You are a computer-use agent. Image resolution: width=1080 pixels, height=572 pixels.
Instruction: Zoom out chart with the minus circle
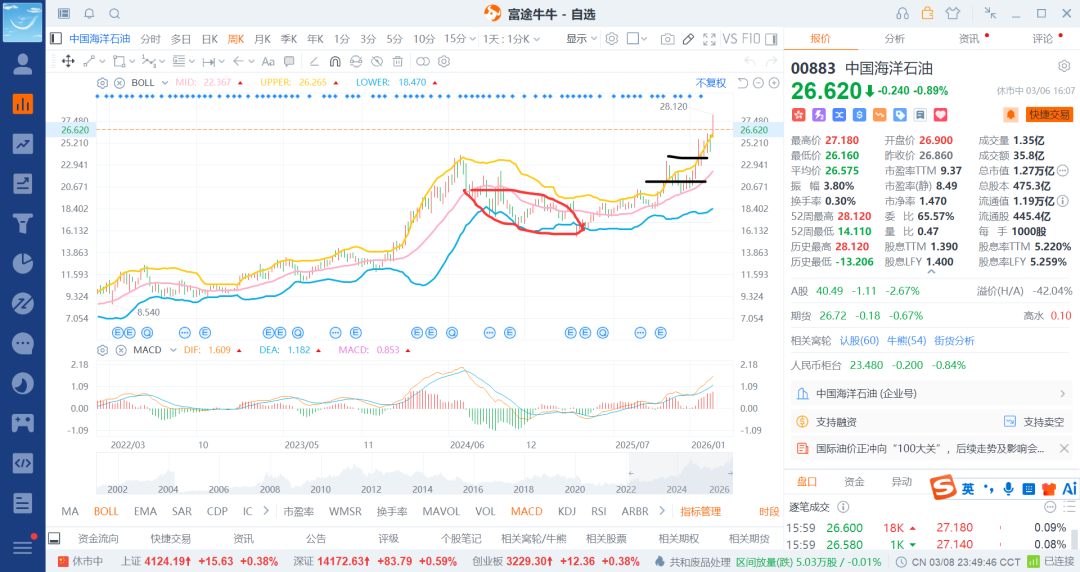coord(758,83)
